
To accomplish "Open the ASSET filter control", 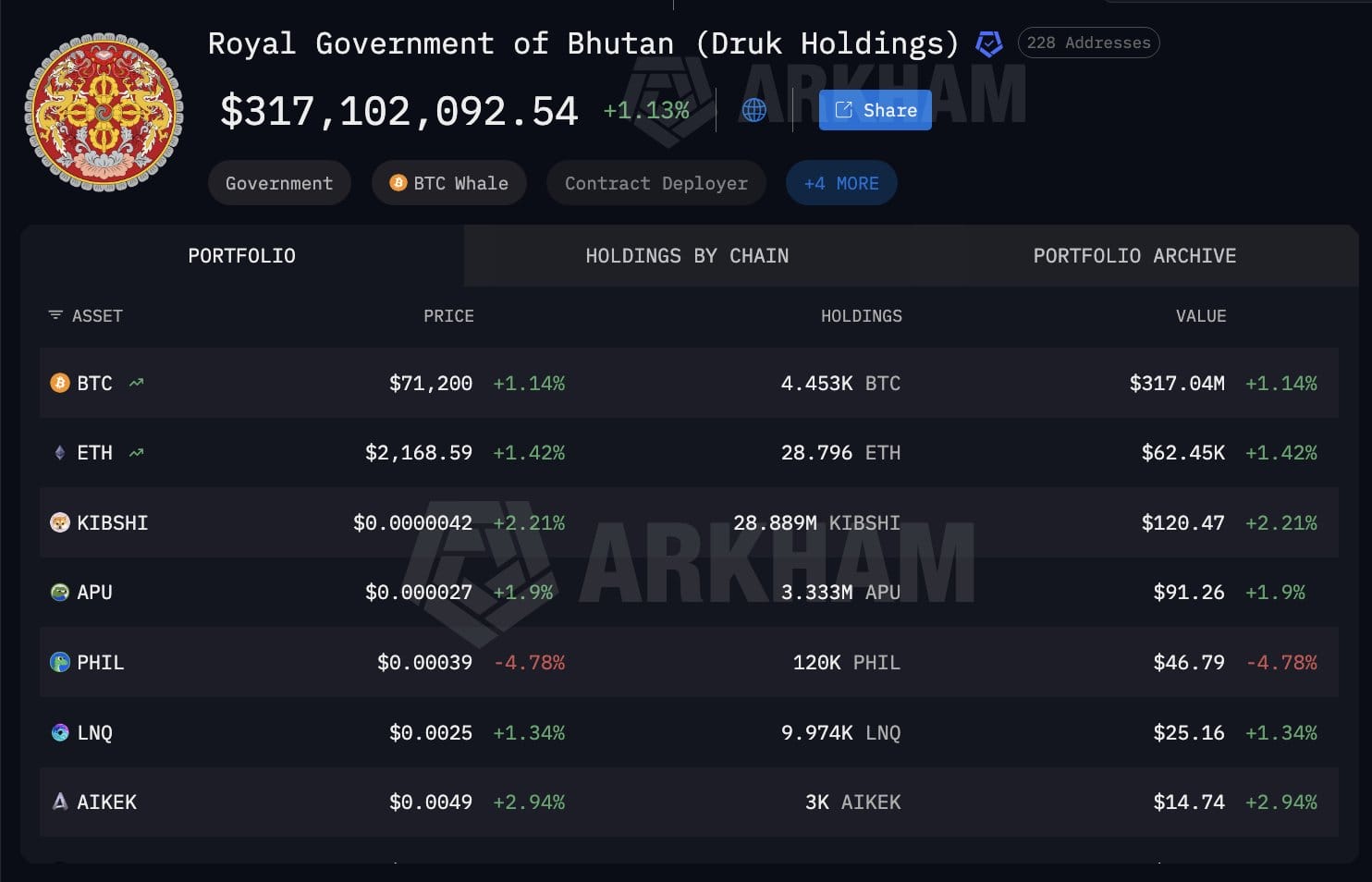I will click(55, 315).
